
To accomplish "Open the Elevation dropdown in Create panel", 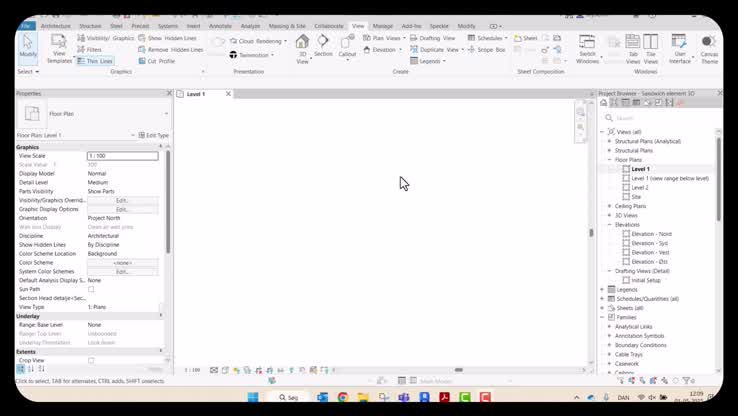I will [383, 49].
